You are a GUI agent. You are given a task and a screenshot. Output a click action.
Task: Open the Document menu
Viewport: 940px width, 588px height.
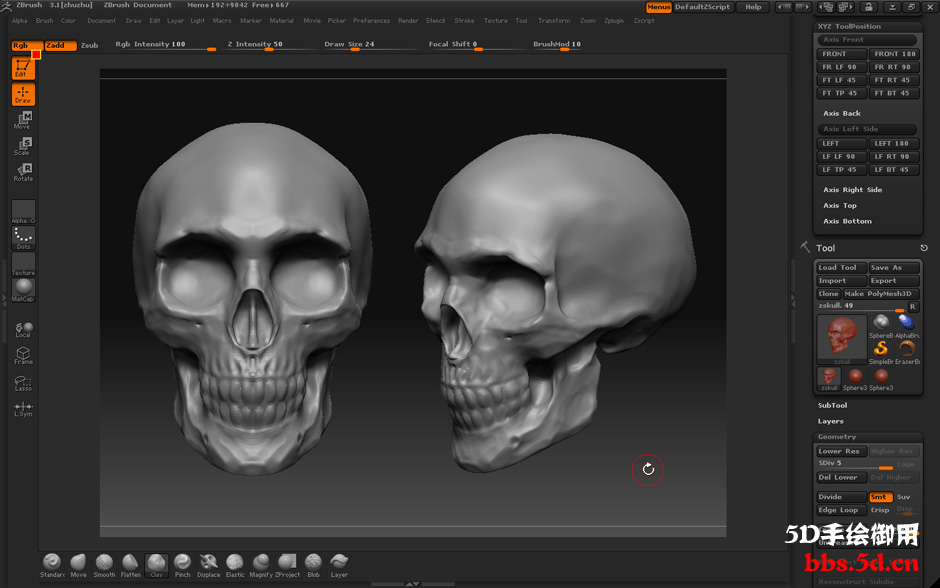click(101, 20)
